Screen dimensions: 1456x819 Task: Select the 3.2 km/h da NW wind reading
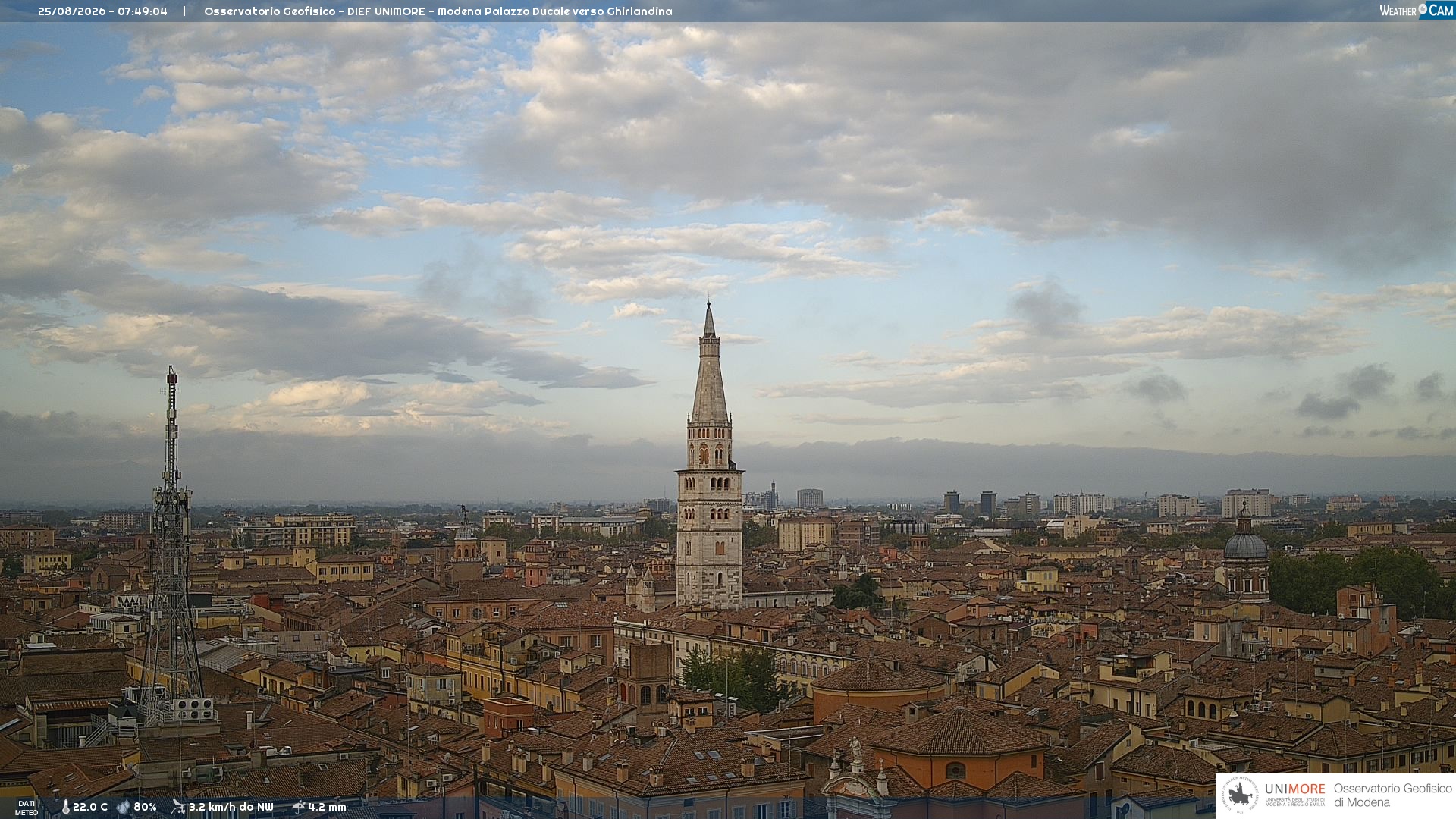[231, 807]
